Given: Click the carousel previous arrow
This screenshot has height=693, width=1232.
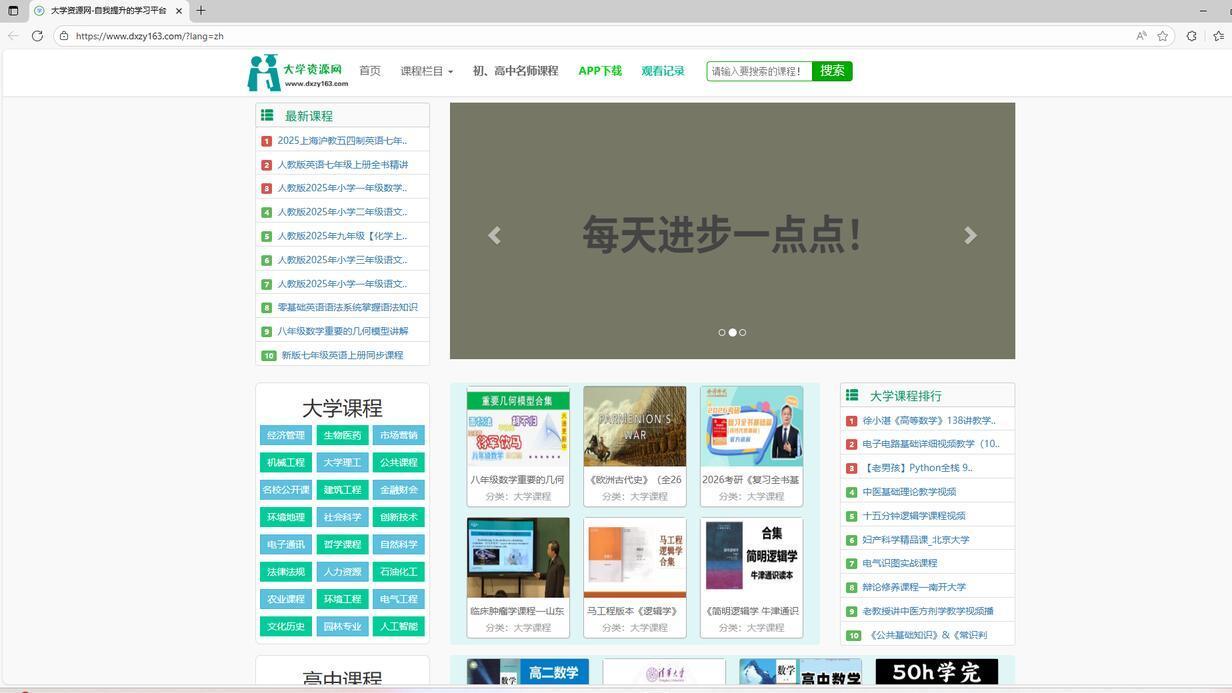Looking at the screenshot, I should coord(494,236).
